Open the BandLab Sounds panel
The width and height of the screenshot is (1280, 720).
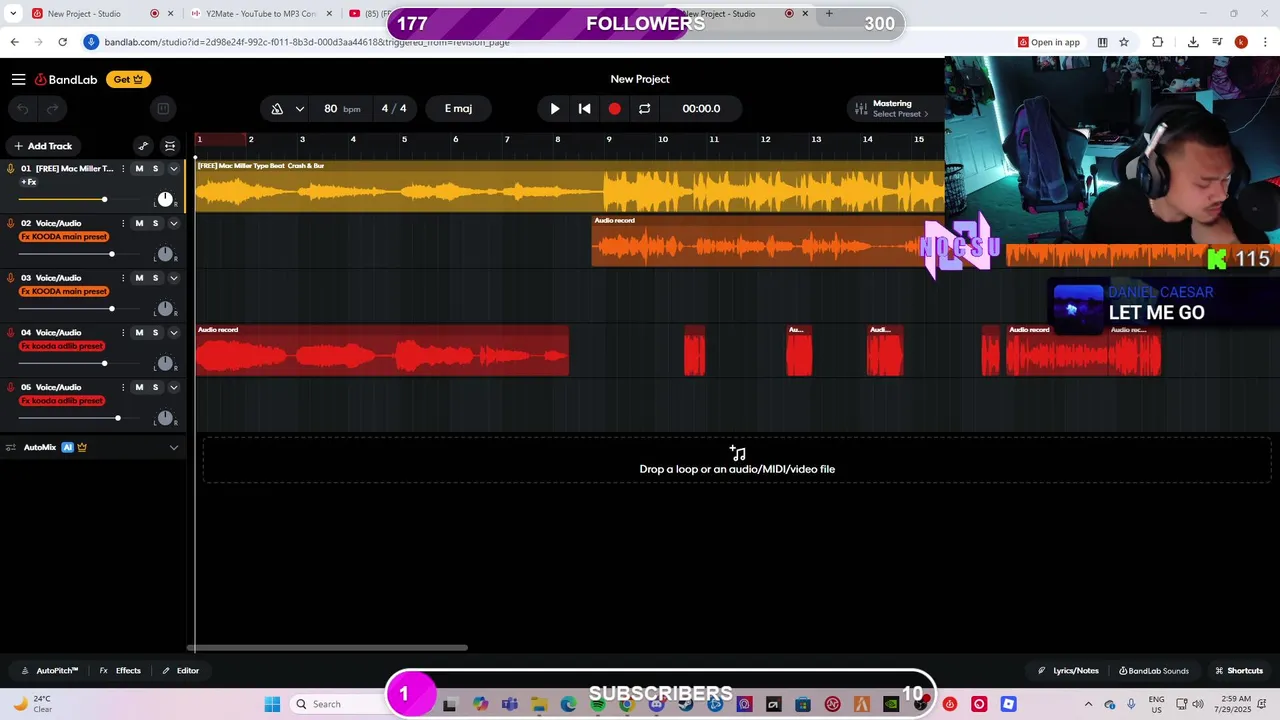[1154, 671]
